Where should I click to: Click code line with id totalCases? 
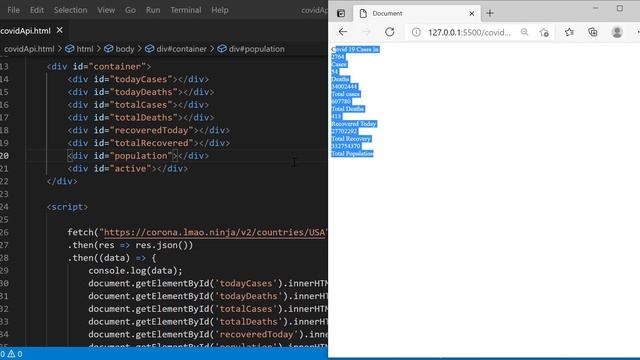tap(138, 104)
